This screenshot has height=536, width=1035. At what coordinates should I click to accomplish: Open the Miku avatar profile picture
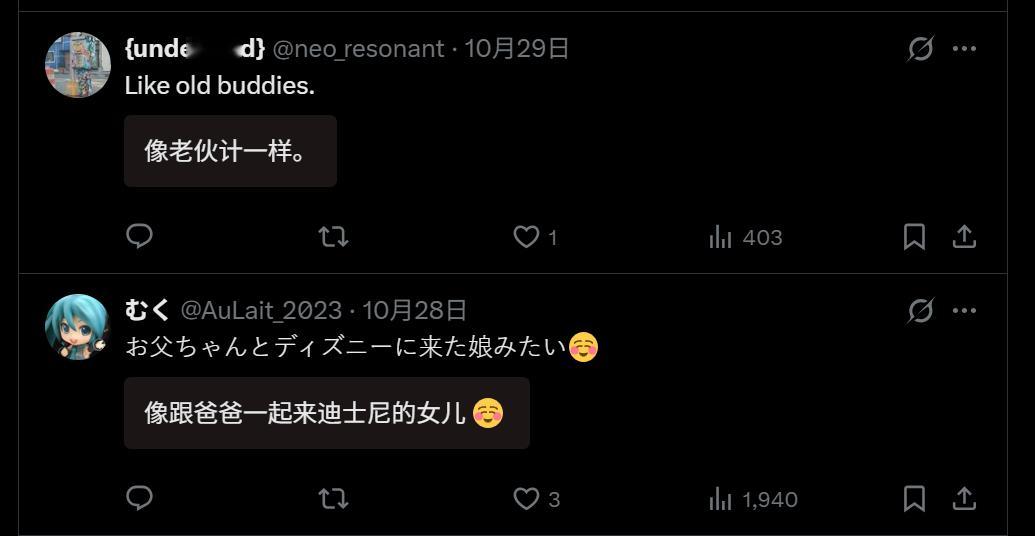(x=78, y=326)
